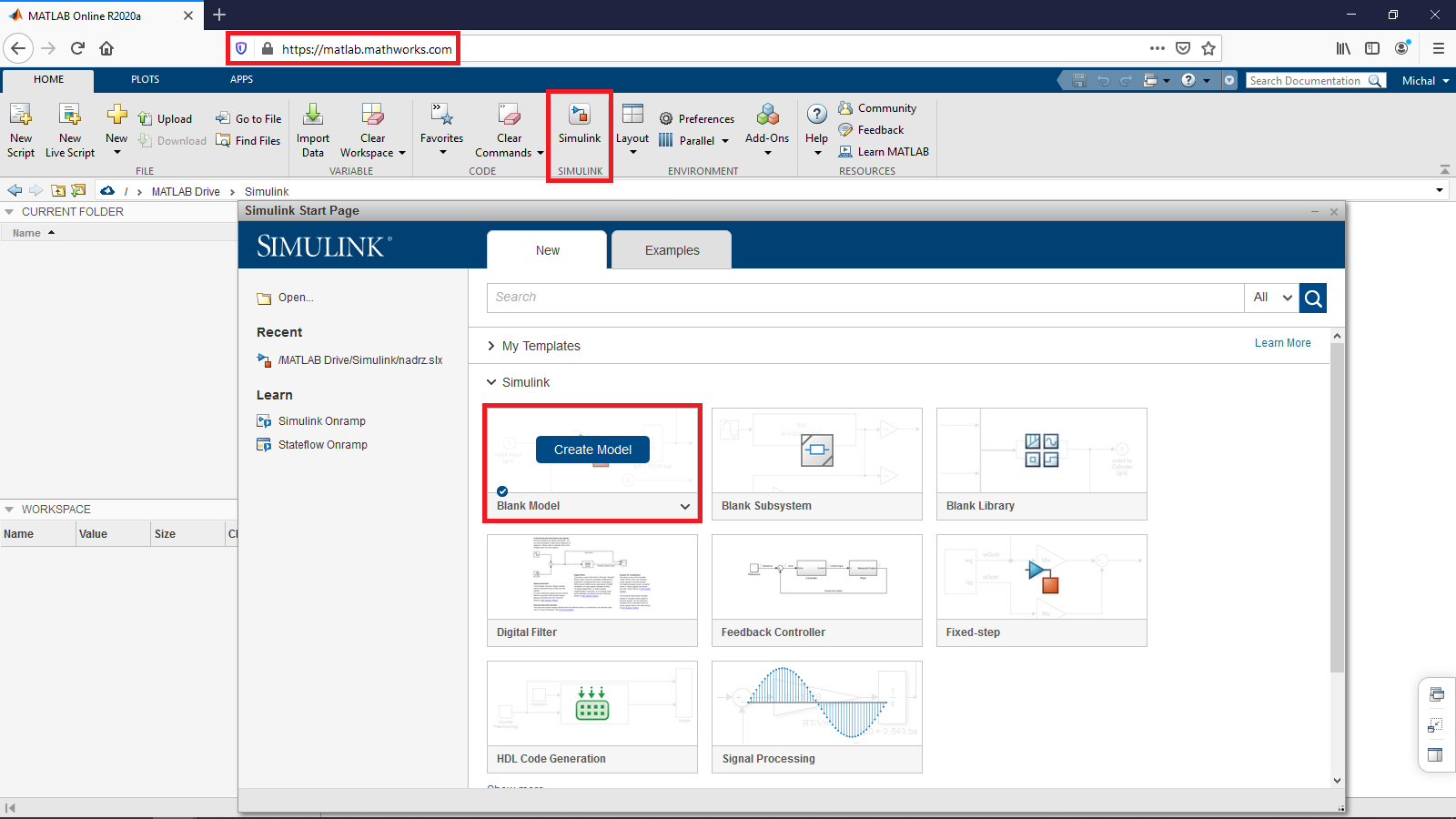The image size is (1456, 819).
Task: Switch to the APPS tab
Action: click(x=241, y=79)
